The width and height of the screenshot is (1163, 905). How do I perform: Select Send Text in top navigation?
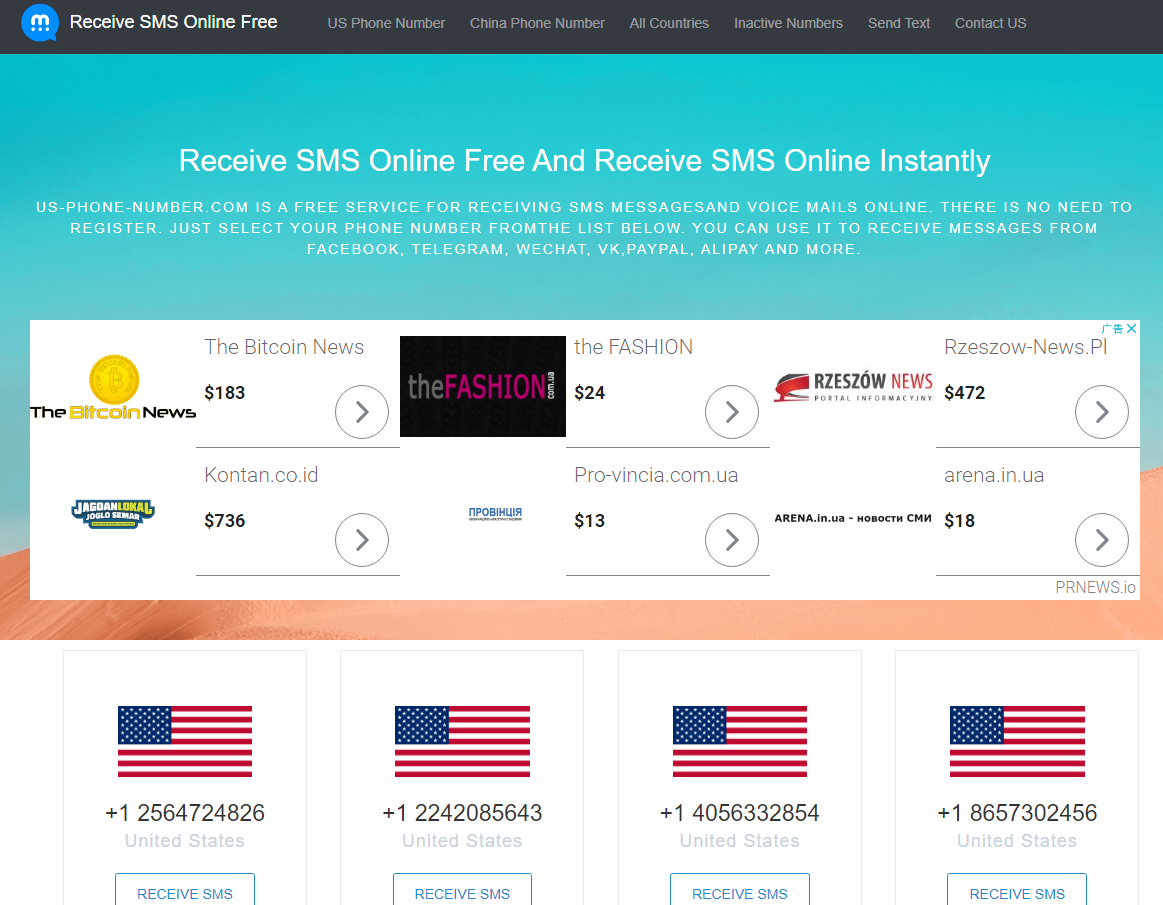click(x=899, y=23)
